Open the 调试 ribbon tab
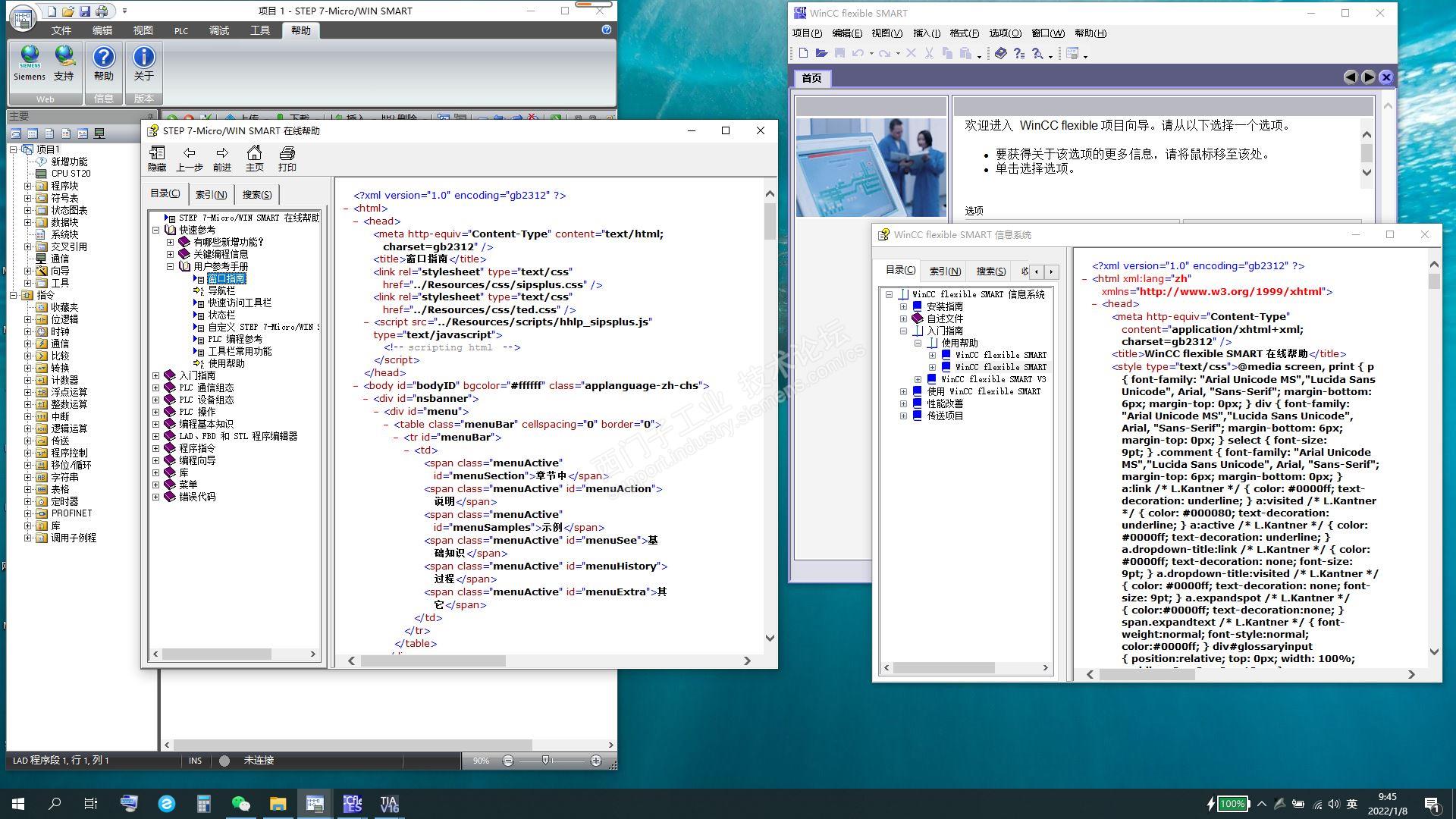This screenshot has width=1456, height=819. click(219, 30)
